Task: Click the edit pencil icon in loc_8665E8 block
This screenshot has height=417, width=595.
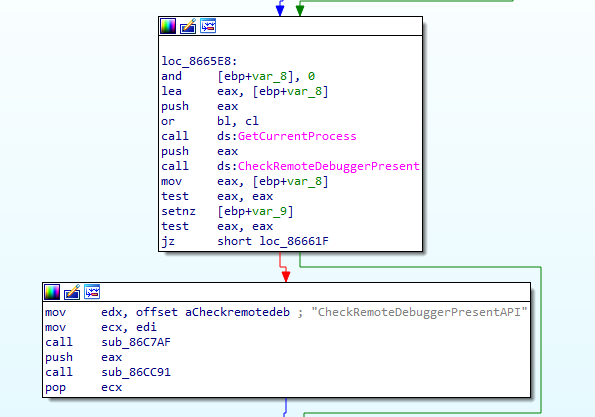Action: pyautogui.click(x=188, y=26)
